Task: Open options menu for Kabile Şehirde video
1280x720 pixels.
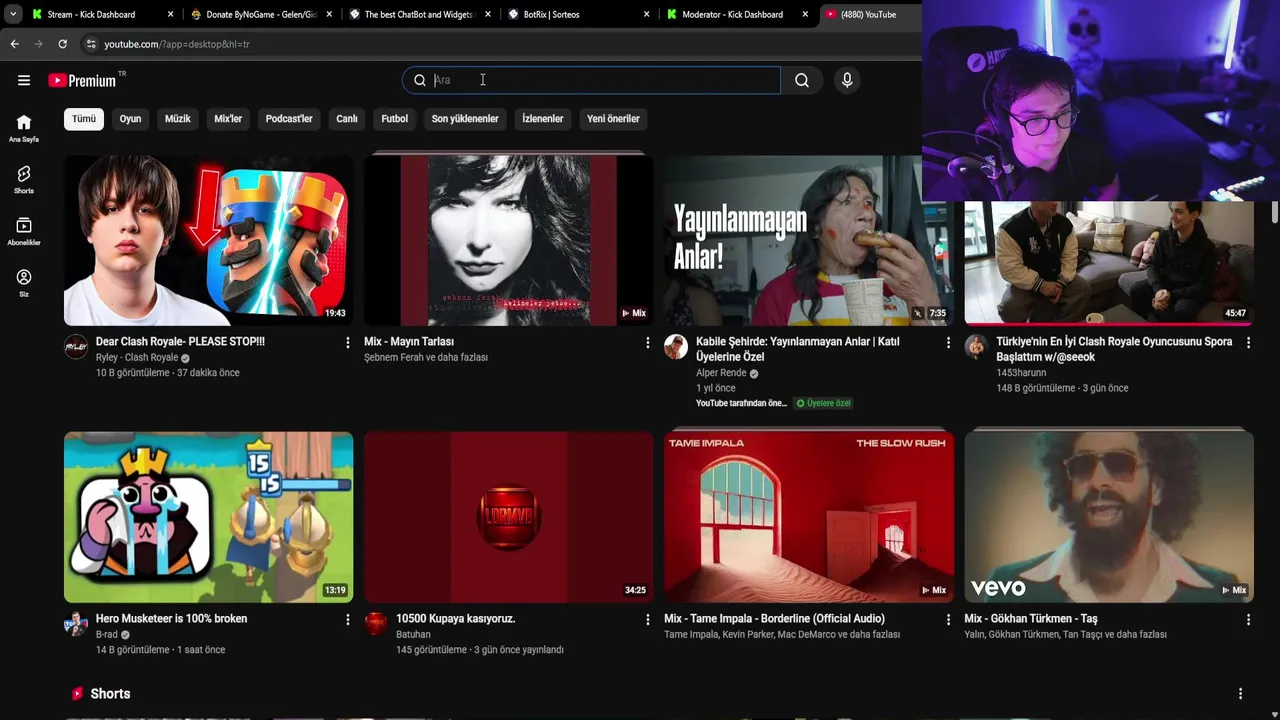Action: coord(948,342)
